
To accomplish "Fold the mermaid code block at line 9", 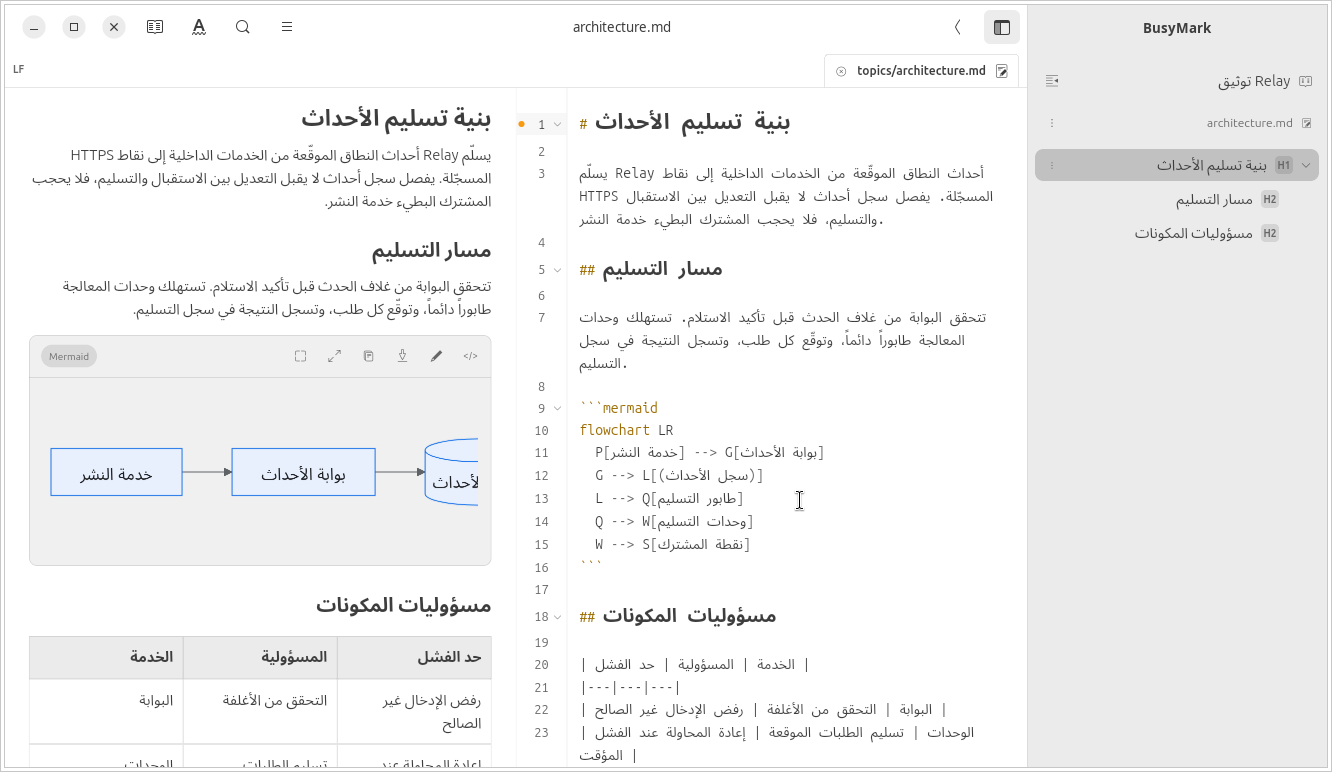I will point(557,408).
